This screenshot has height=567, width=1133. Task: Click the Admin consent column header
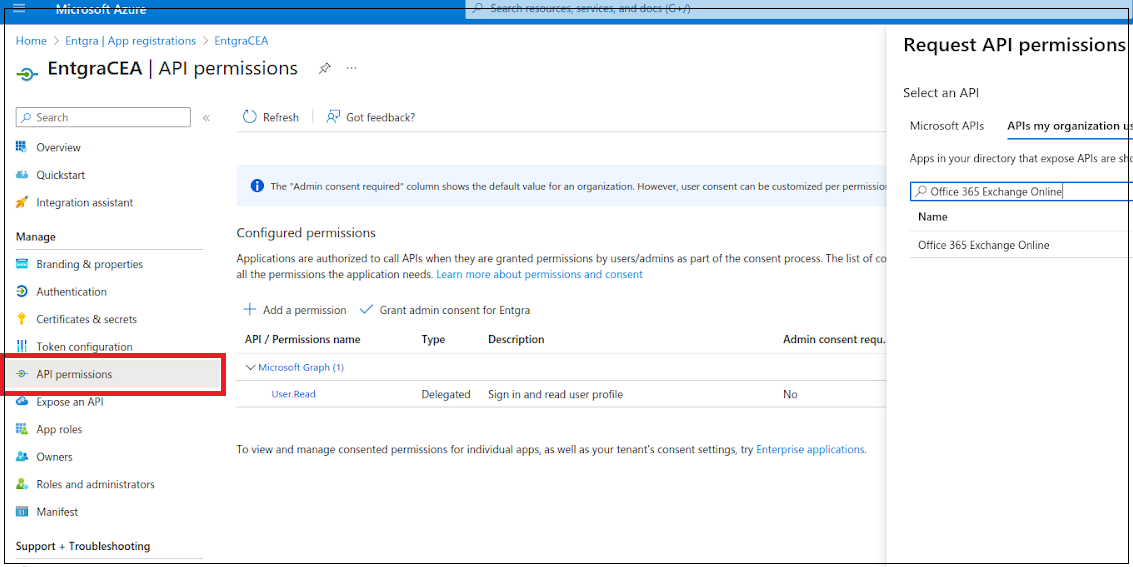[x=835, y=339]
